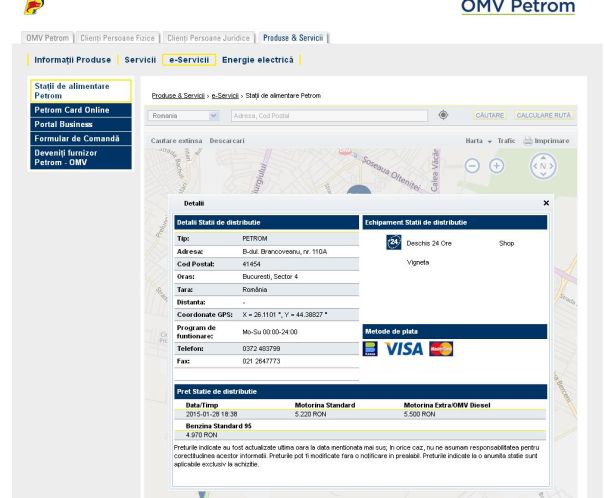Screen dimensions: 605x498
Task: Open the Clienti Persoane Juridice tab
Action: pos(208,38)
